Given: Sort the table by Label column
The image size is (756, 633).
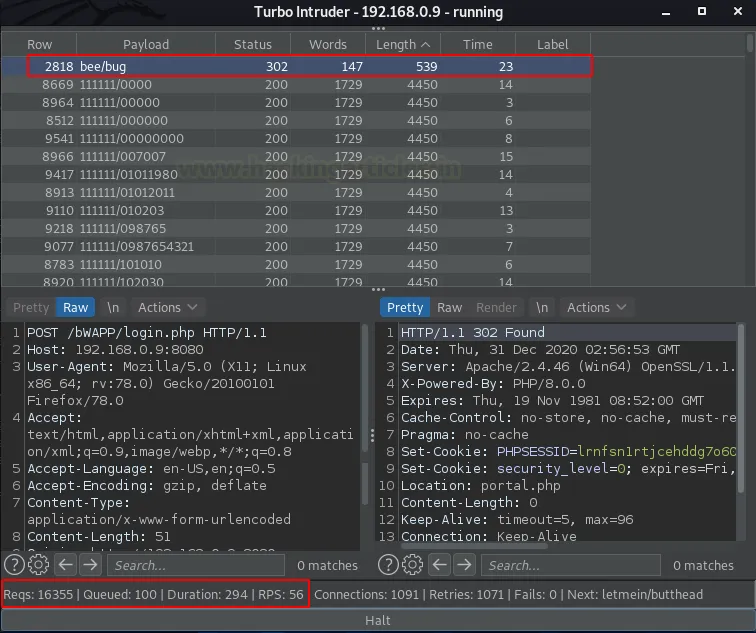Looking at the screenshot, I should (553, 44).
